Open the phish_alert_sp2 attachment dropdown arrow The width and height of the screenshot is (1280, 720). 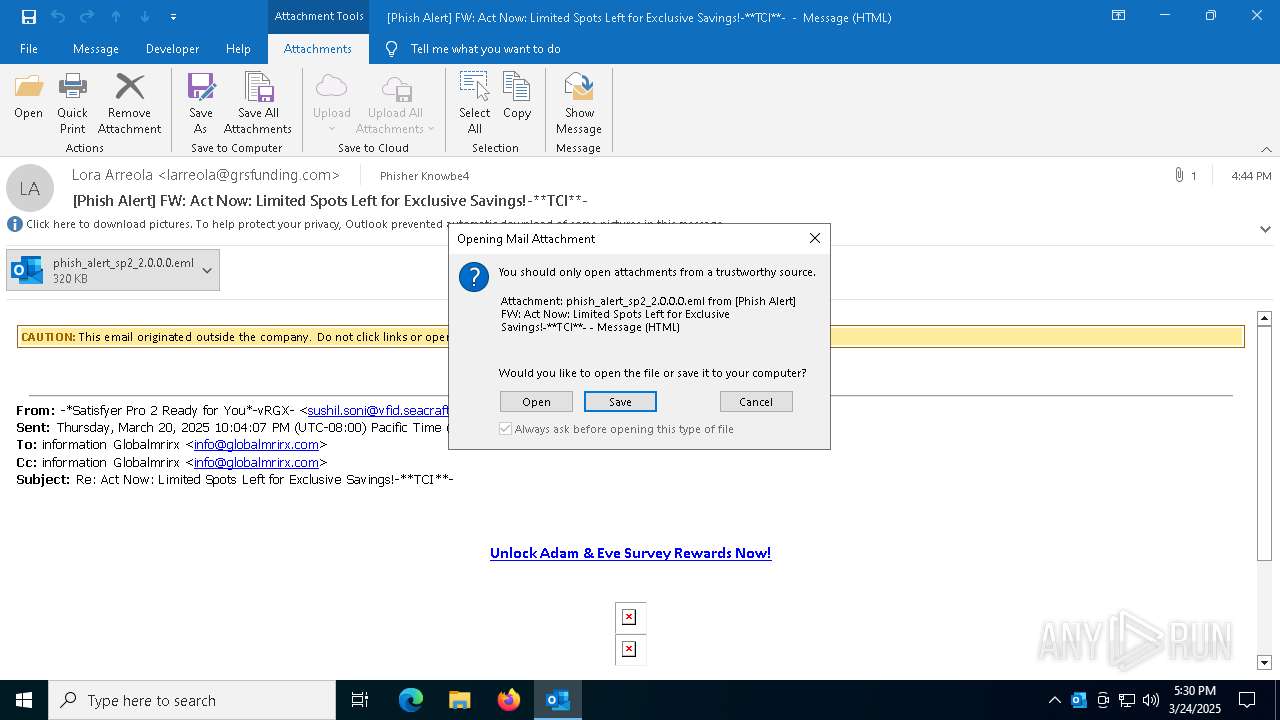coord(207,270)
